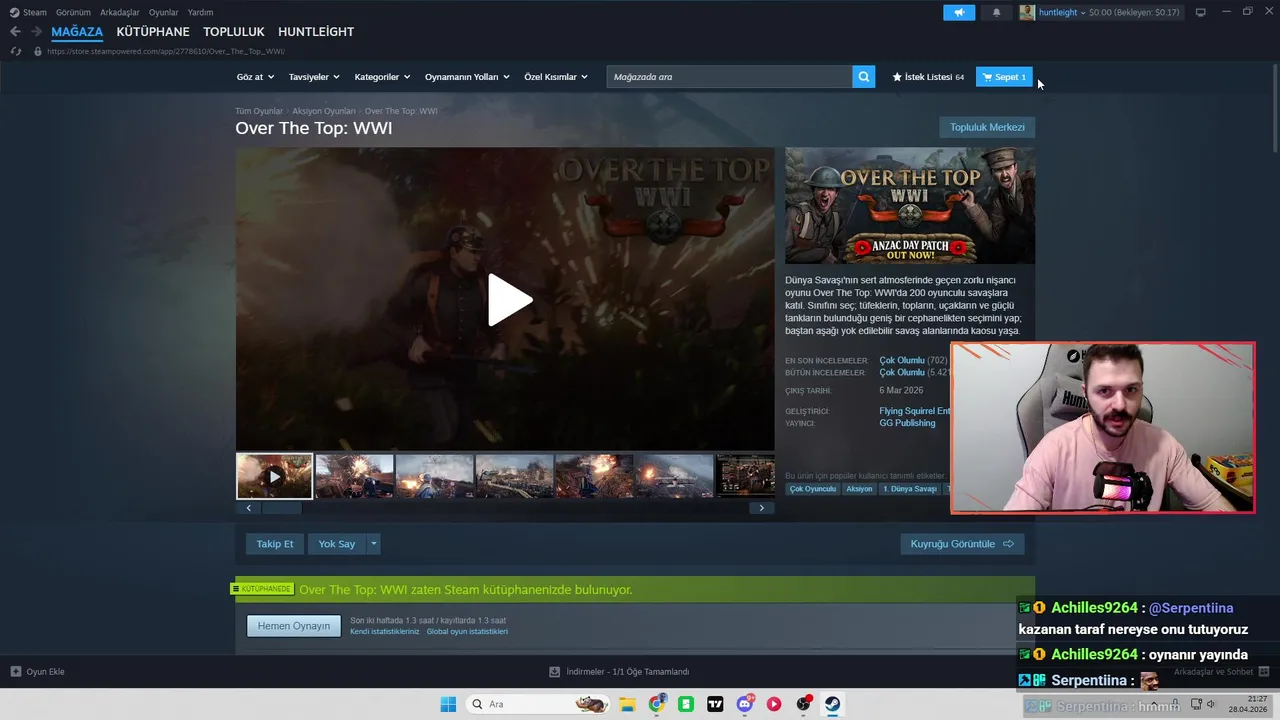Expand the Tavsiyeler dropdown
The width and height of the screenshot is (1280, 720).
314,77
